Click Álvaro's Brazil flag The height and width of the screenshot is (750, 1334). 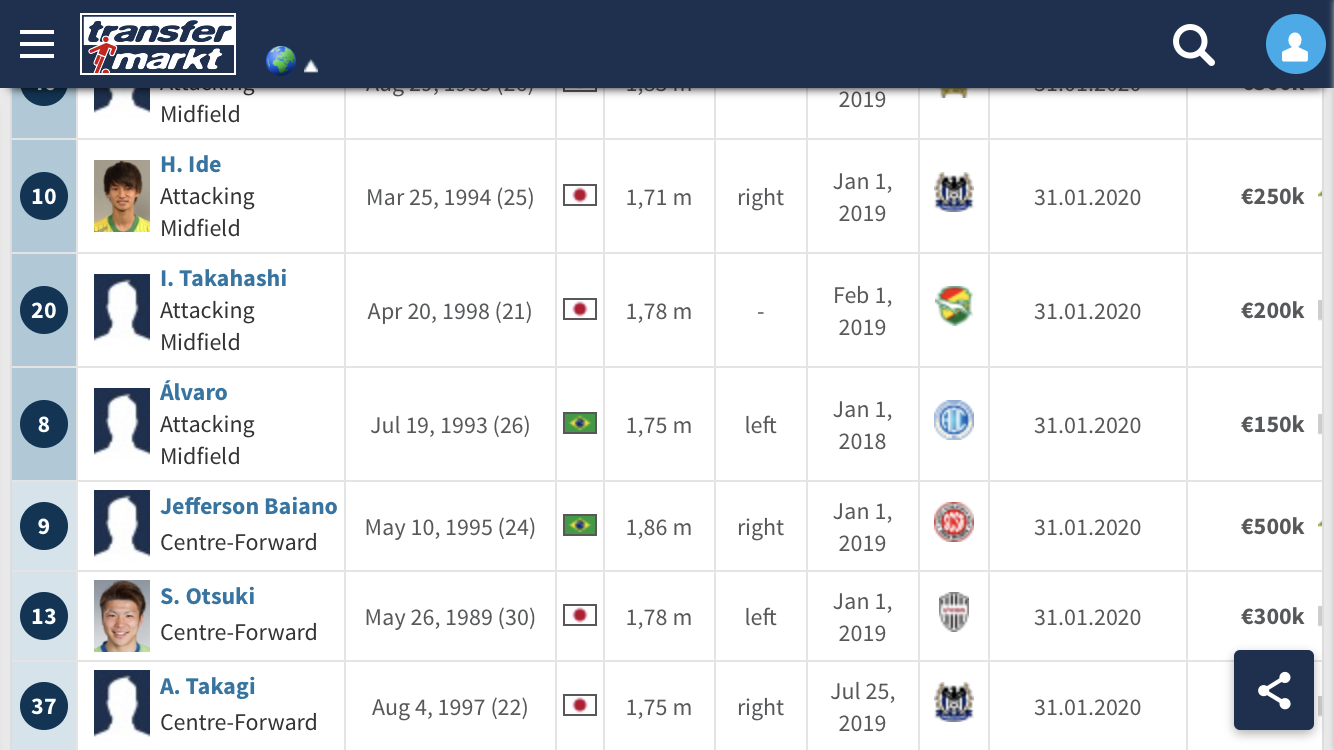[x=580, y=423]
